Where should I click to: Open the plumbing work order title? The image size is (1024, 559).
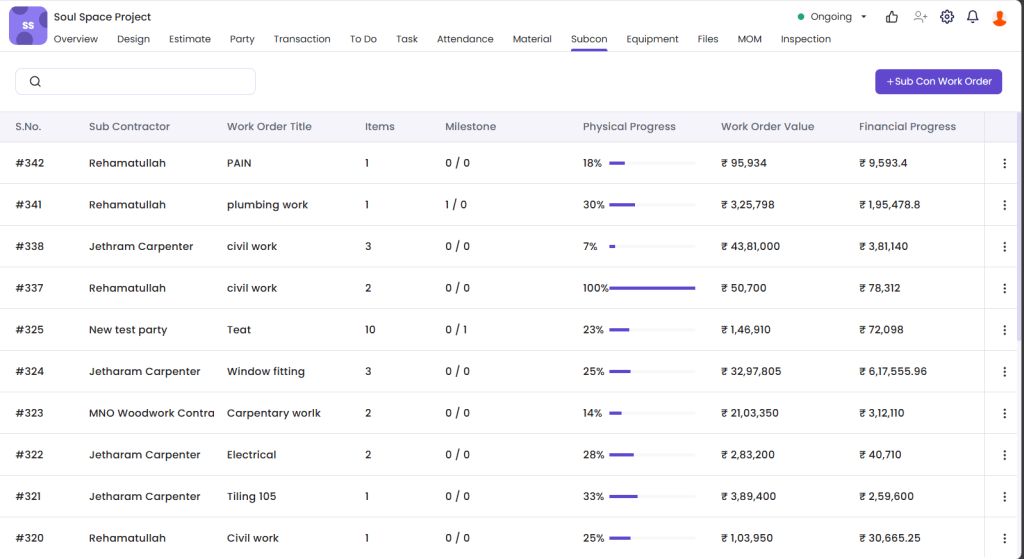point(267,205)
